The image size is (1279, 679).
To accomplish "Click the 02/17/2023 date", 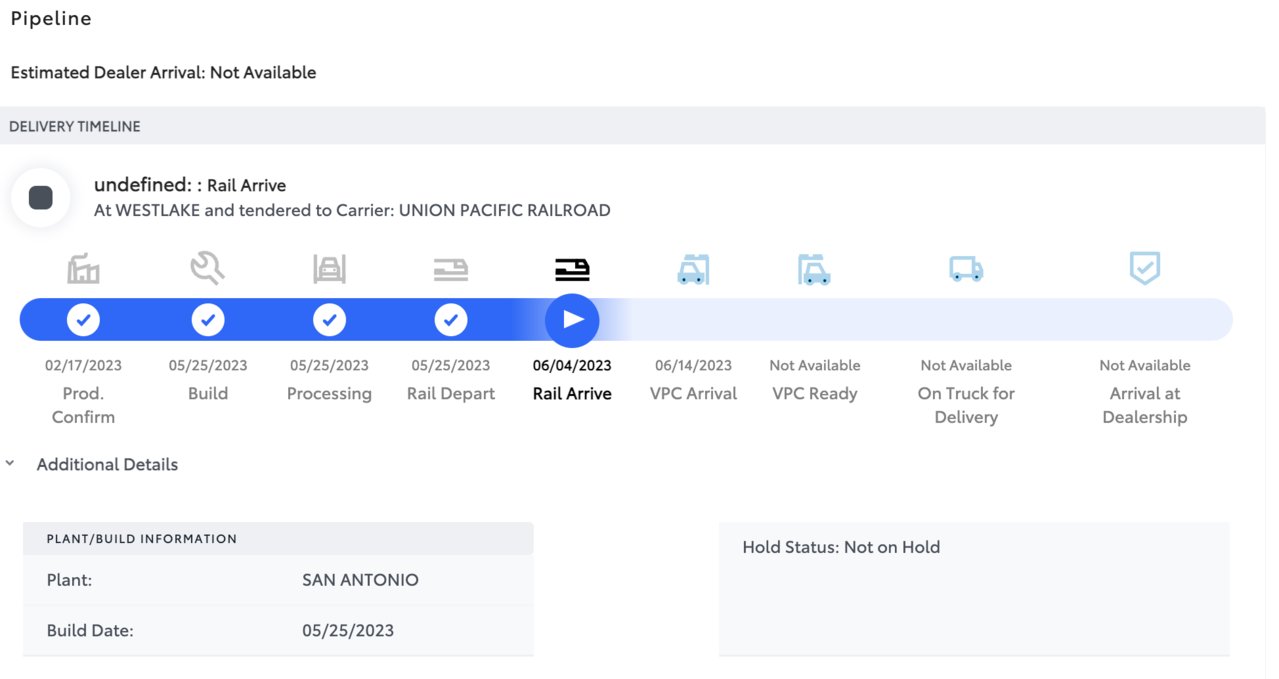I will [x=83, y=365].
